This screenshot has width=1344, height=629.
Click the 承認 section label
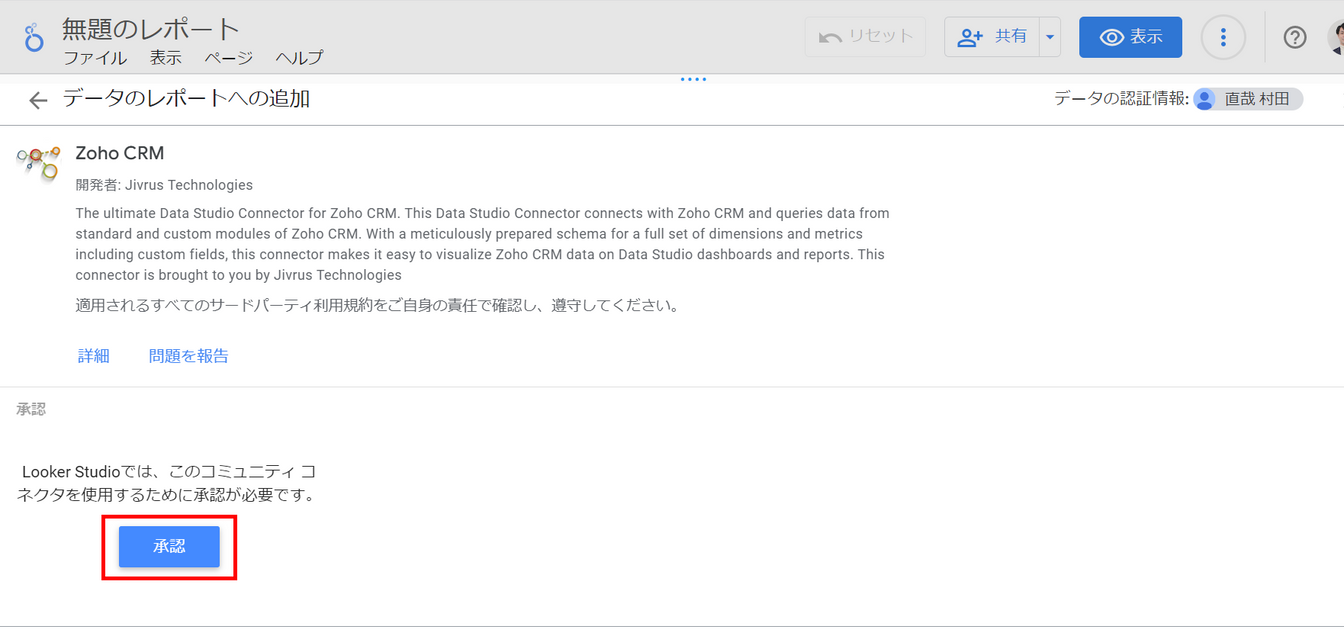pyautogui.click(x=31, y=409)
